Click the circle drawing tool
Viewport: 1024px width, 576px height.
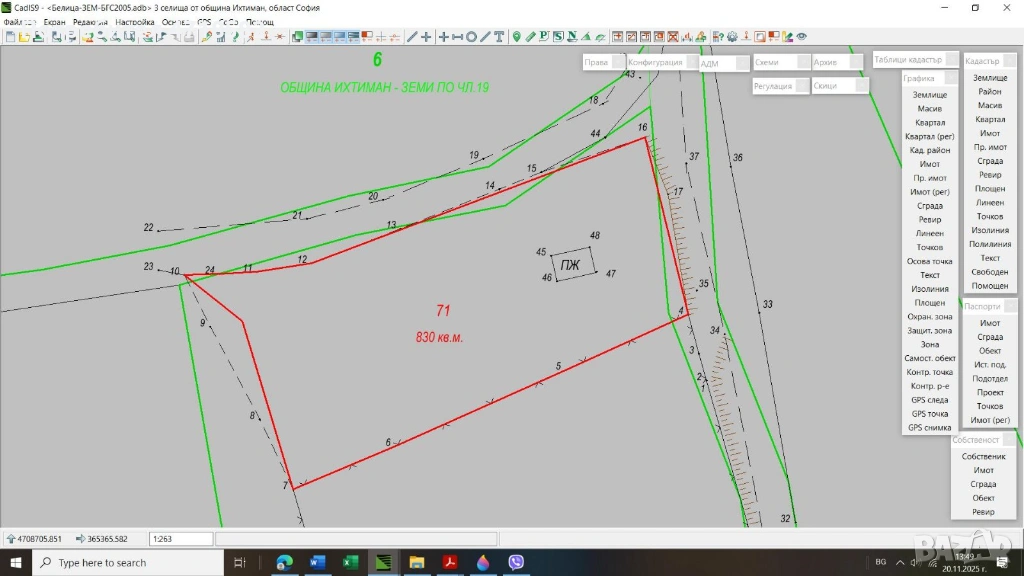click(471, 37)
